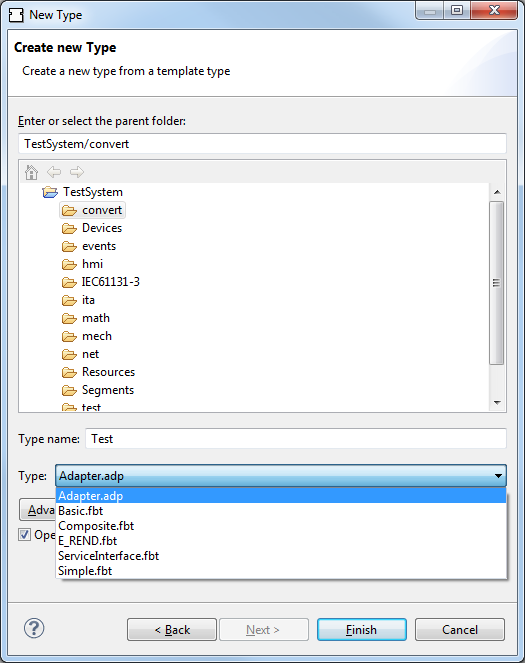Click the Finish button
This screenshot has height=663, width=525.
point(362,630)
